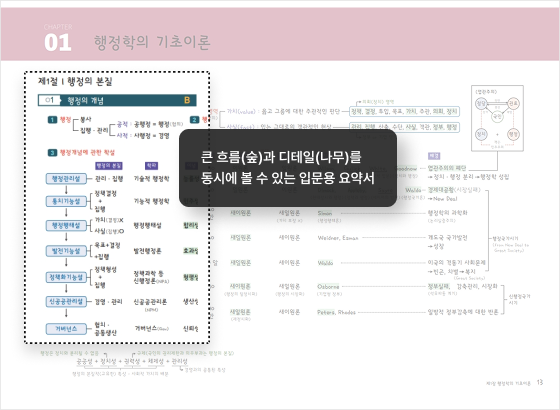560x410 pixels.
Task: Click the text '기능적 행정학'
Action: point(151,201)
